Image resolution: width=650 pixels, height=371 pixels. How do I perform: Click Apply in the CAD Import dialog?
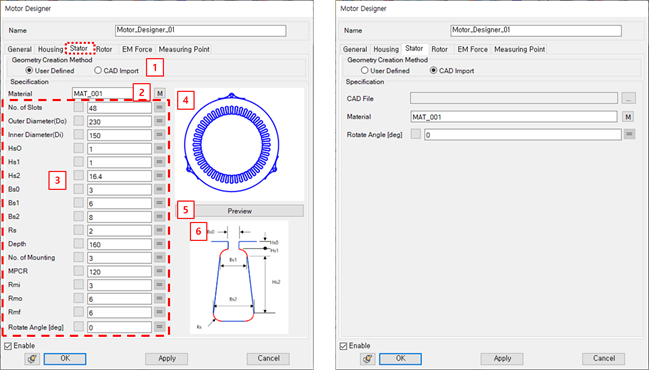coord(502,359)
